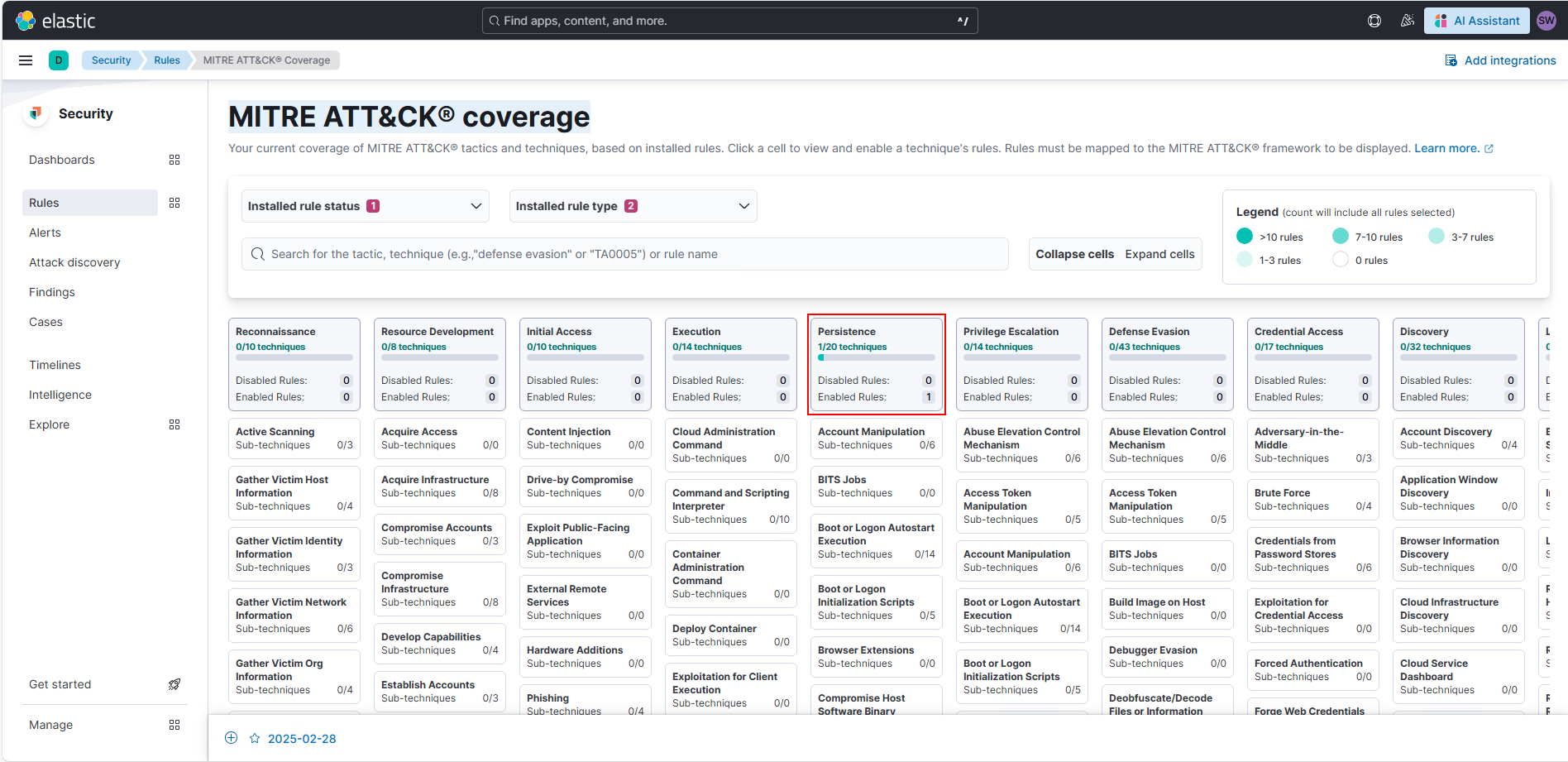Open the Defense Evasion tactic card

coord(1168,364)
